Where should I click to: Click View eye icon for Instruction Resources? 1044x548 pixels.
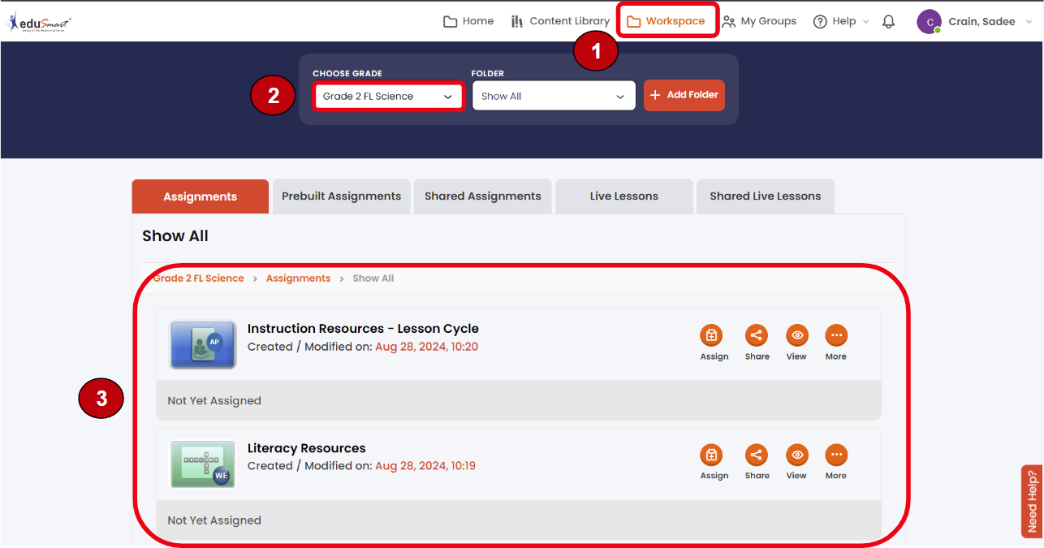[x=796, y=336]
